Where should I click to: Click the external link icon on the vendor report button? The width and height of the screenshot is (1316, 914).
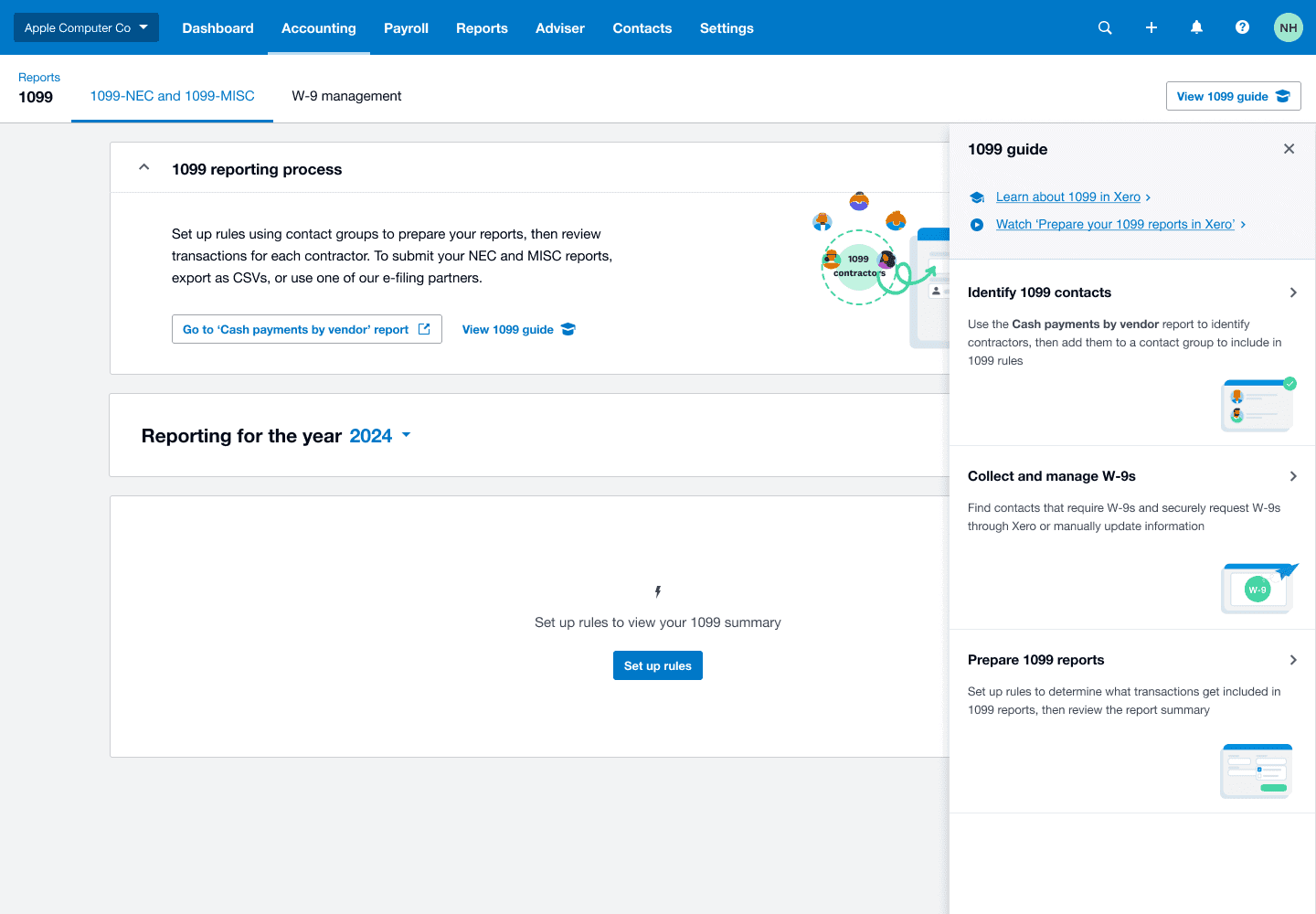pyautogui.click(x=426, y=328)
